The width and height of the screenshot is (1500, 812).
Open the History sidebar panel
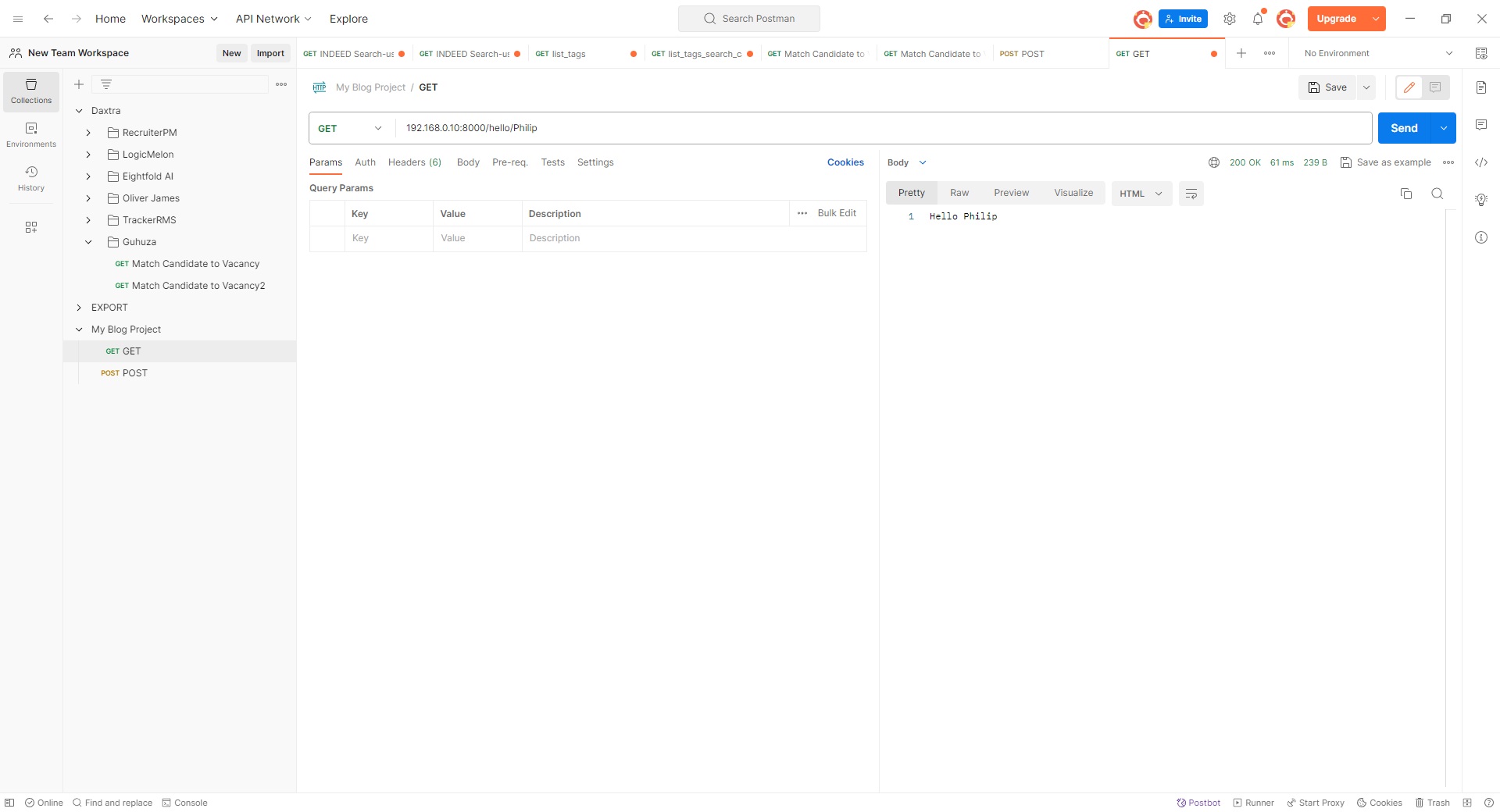coord(31,179)
